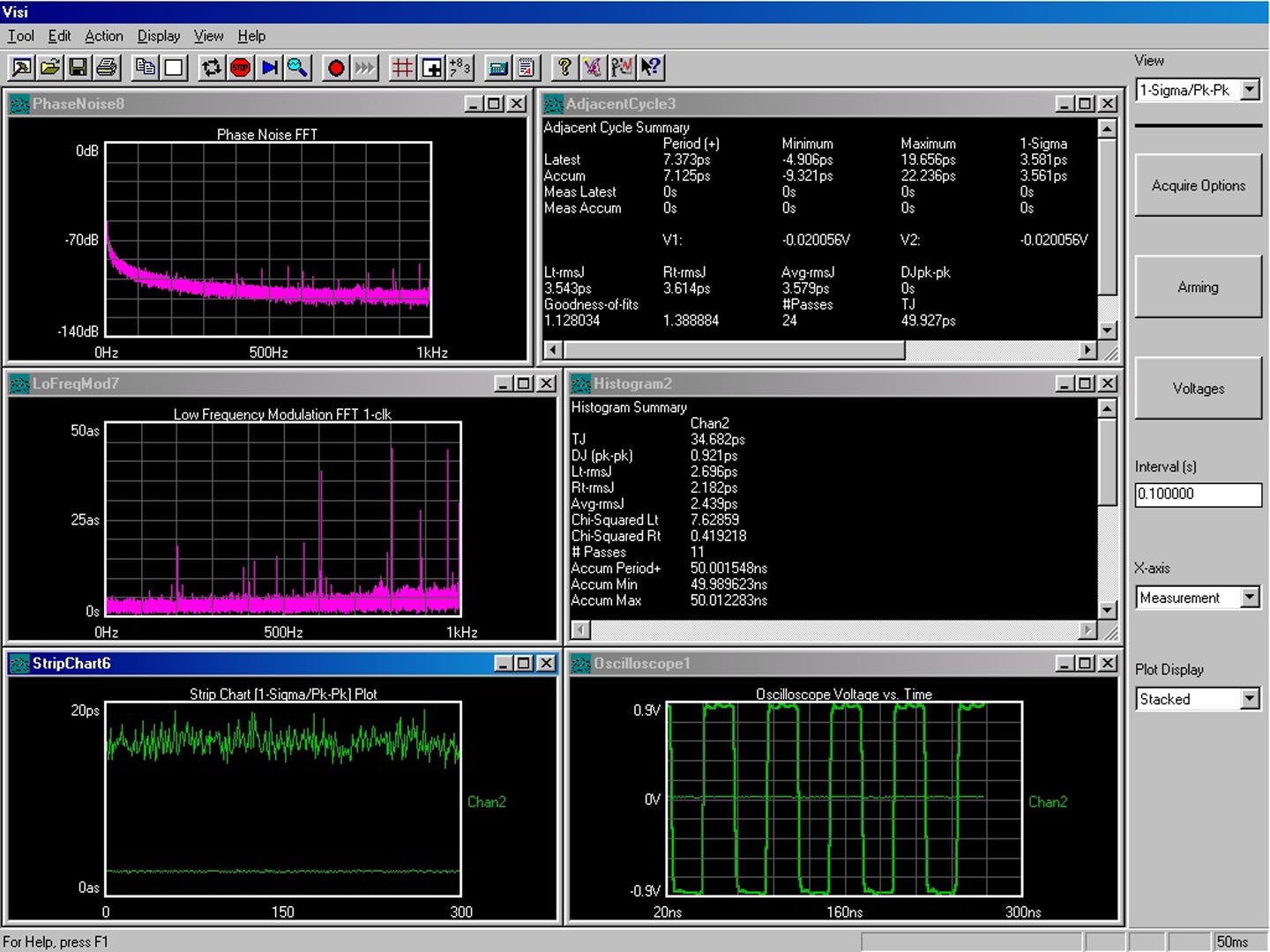The image size is (1270, 952).
Task: Click the AdjacentCycle3 horizontal scrollbar thumb
Action: point(733,350)
